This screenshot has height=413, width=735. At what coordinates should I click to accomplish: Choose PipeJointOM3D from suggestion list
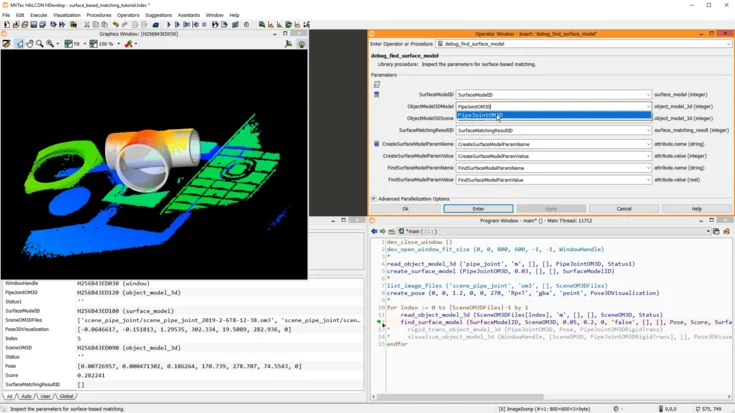coord(480,115)
